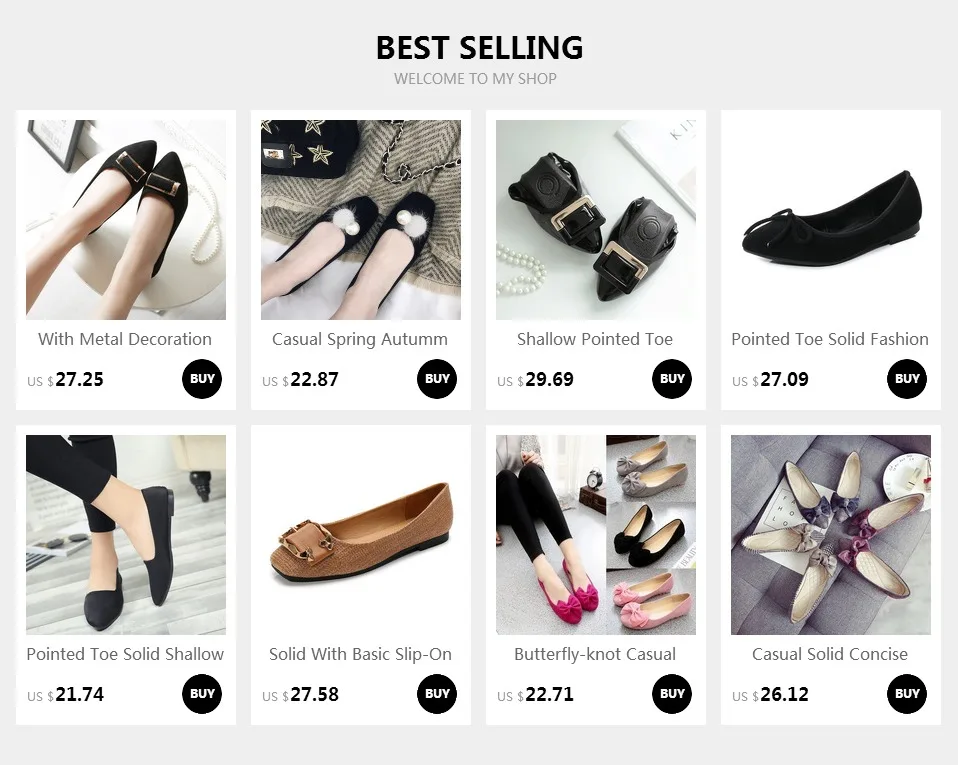Open the black bow ballet flat photo
The height and width of the screenshot is (765, 958).
tap(831, 220)
